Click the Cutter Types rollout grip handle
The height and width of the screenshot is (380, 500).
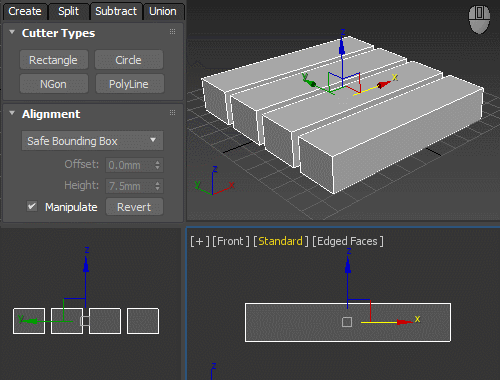[x=172, y=32]
